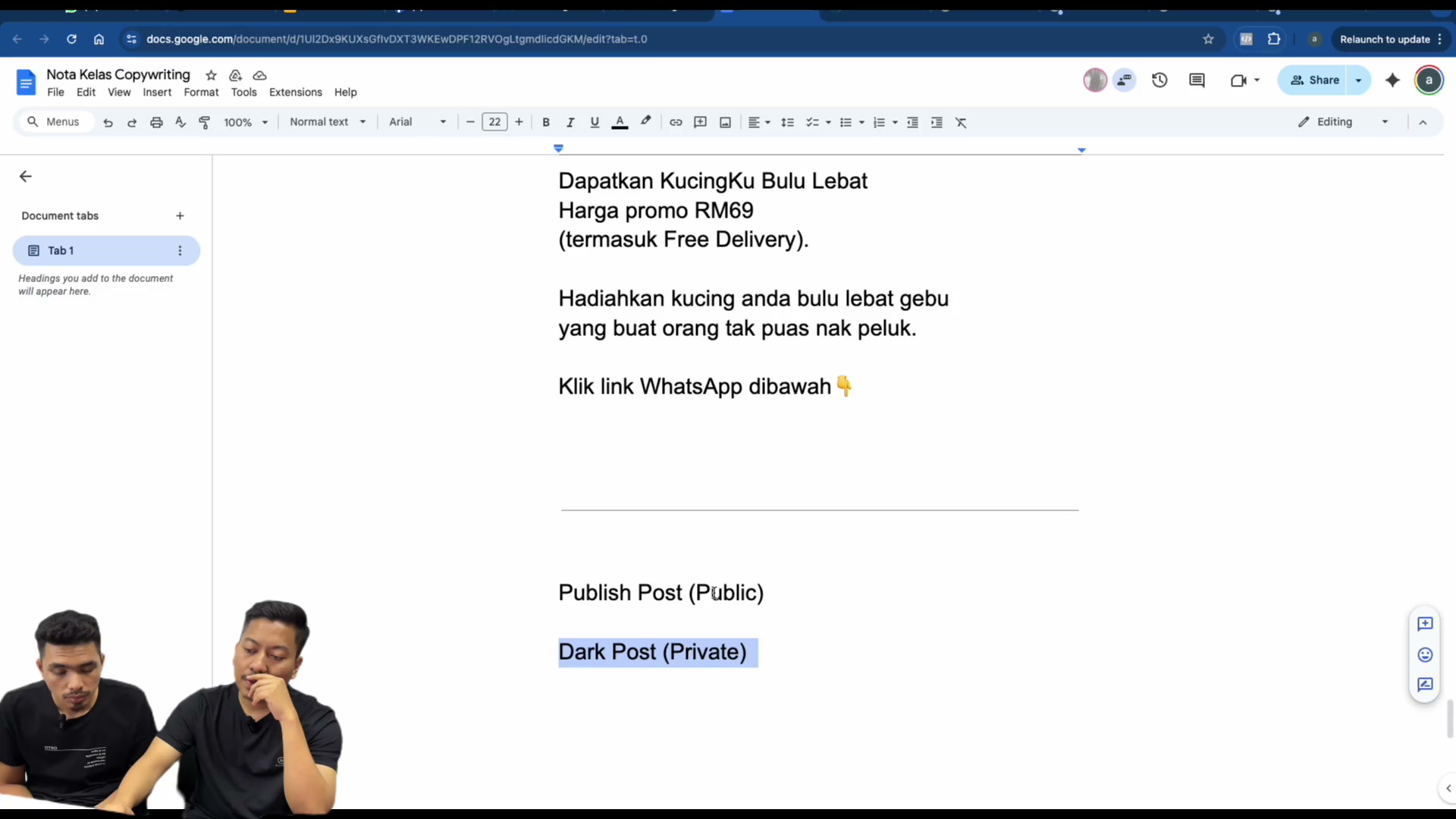
Task: Add a comment using toolbar icon
Action: 700,122
